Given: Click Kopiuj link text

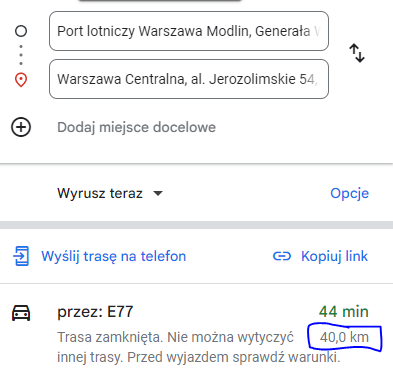Looking at the screenshot, I should coord(334,256).
